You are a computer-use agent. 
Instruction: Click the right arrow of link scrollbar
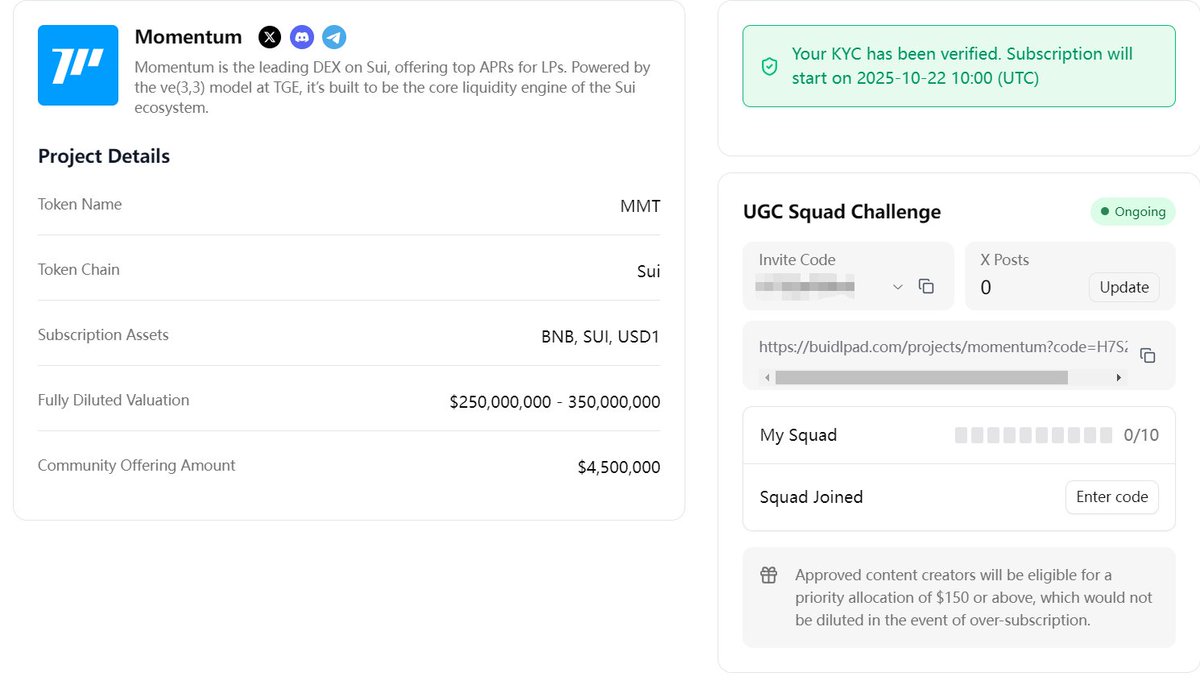1119,378
